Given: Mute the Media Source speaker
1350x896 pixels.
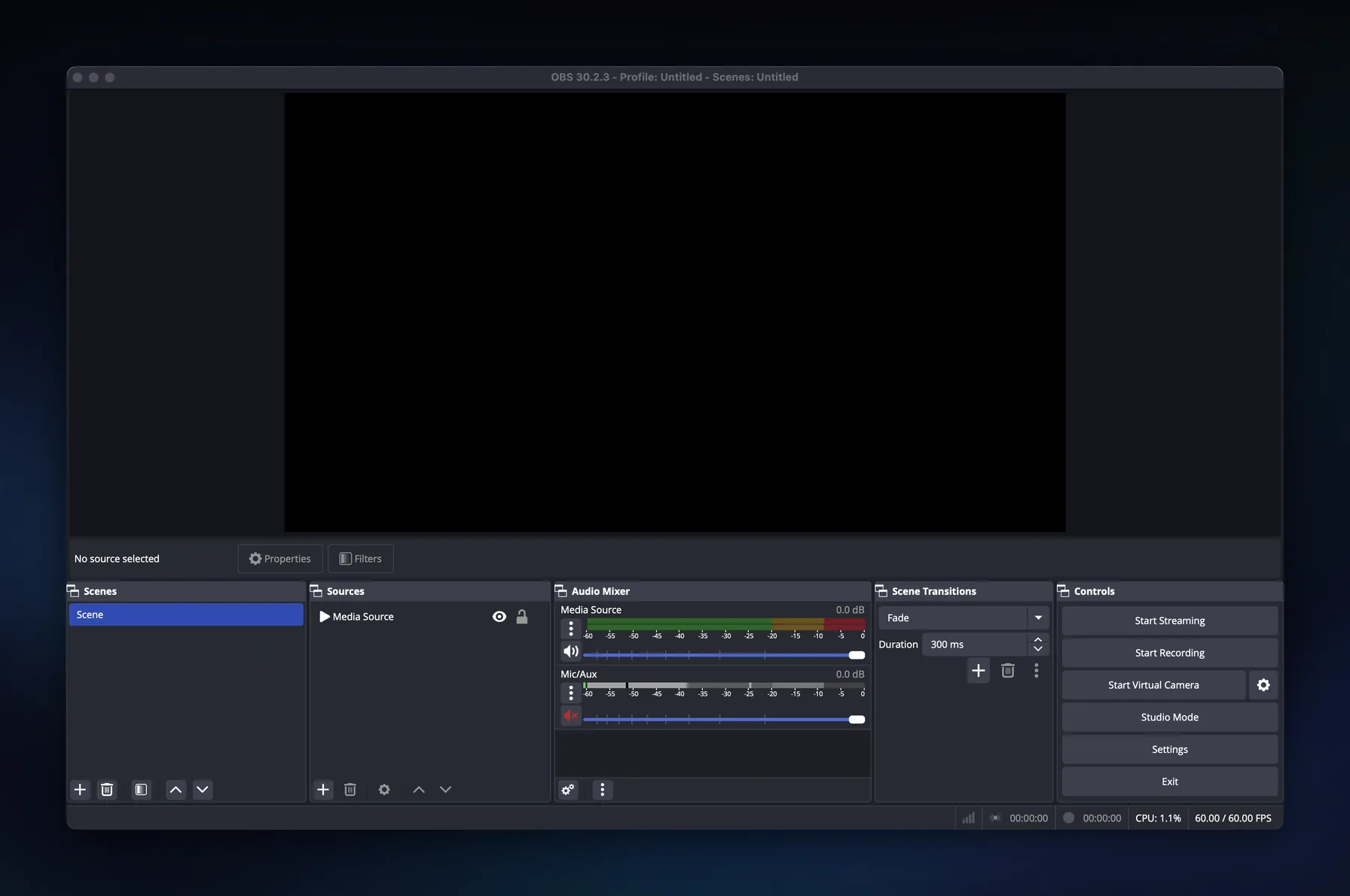Looking at the screenshot, I should pyautogui.click(x=571, y=651).
